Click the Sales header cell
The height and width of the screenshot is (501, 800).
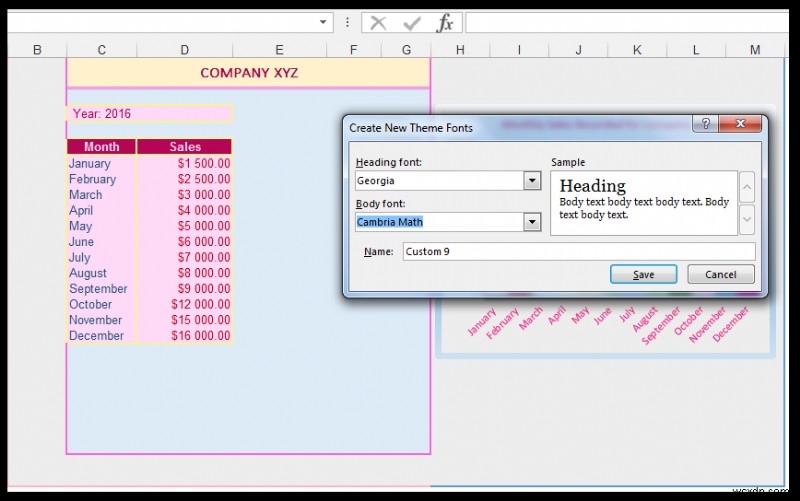[185, 146]
